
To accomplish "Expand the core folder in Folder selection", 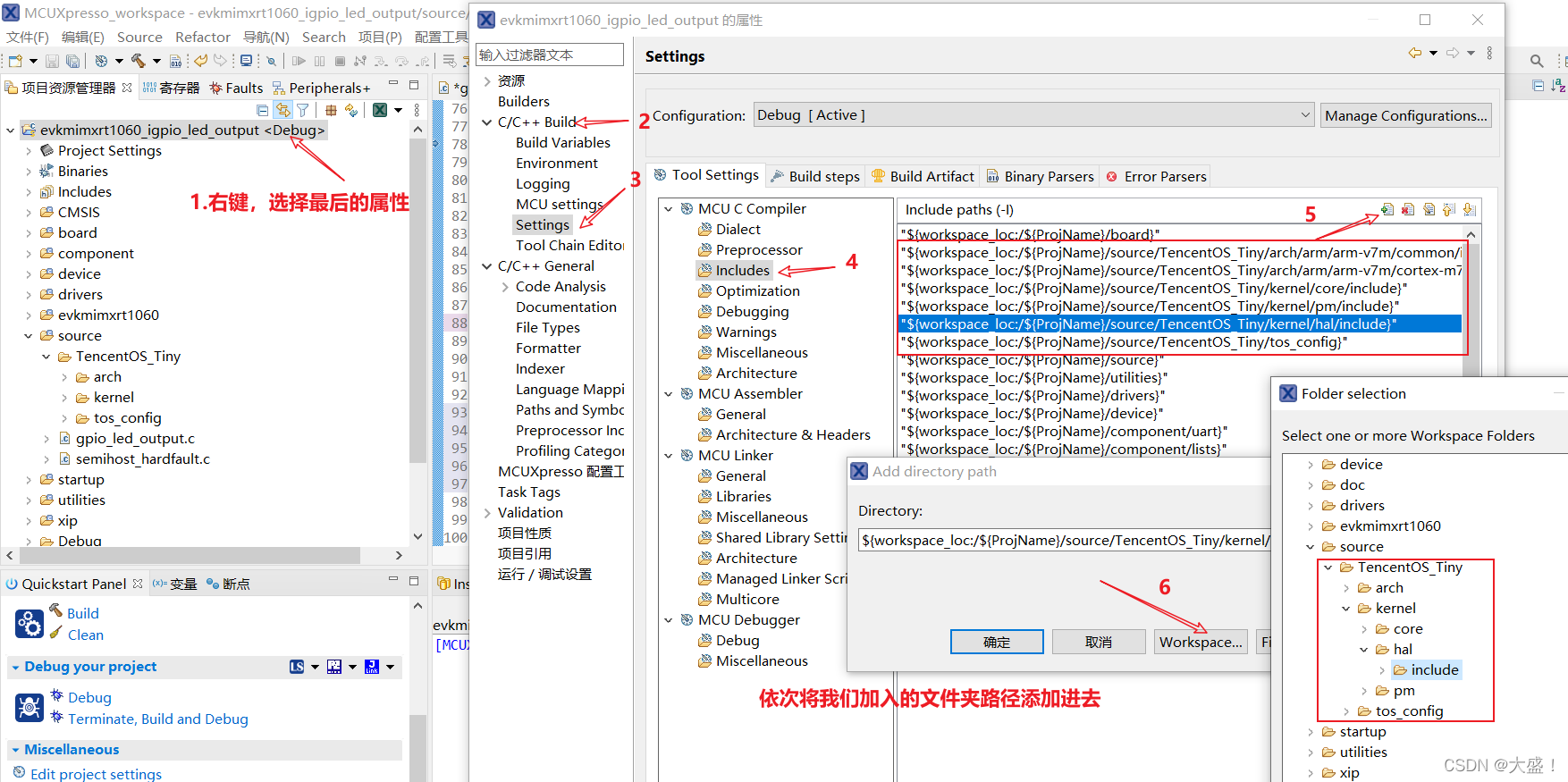I will [x=1364, y=629].
